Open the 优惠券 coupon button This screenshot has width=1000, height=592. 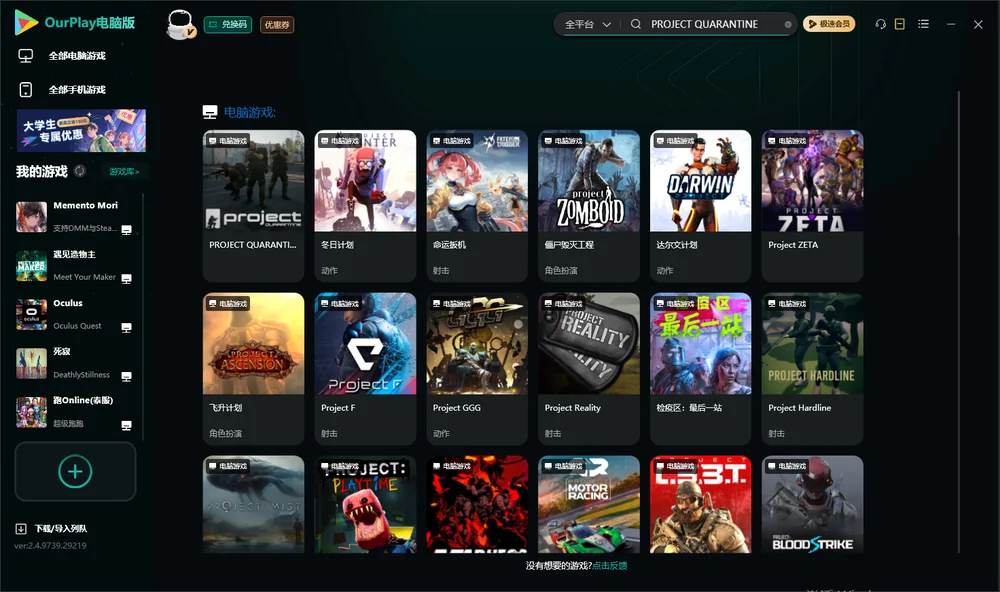point(277,25)
